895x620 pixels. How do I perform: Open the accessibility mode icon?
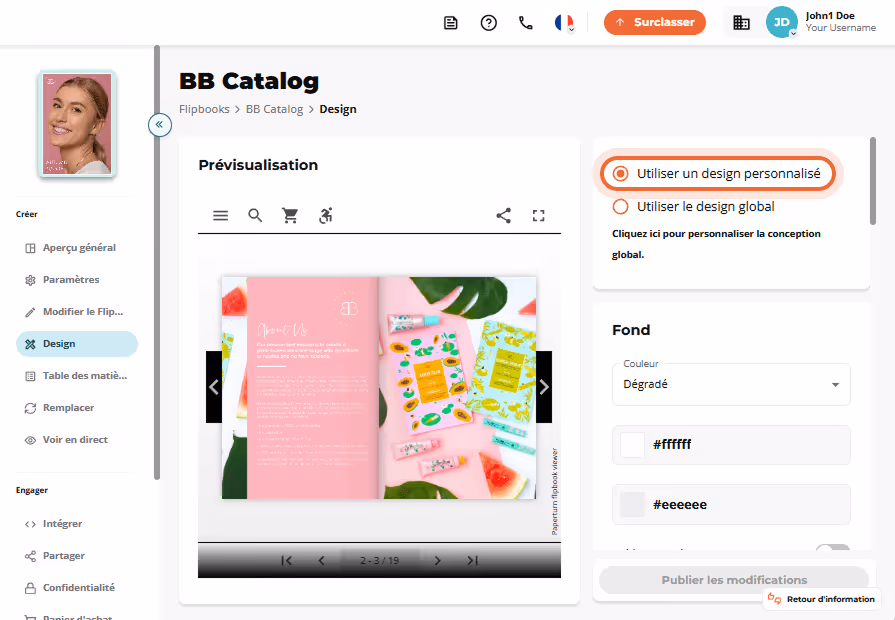325,215
